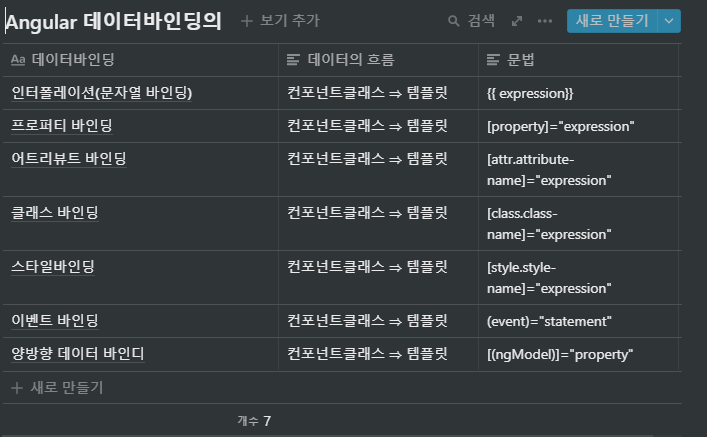
Task: Open the 클래스 바인딩 page
Action: coord(55,213)
